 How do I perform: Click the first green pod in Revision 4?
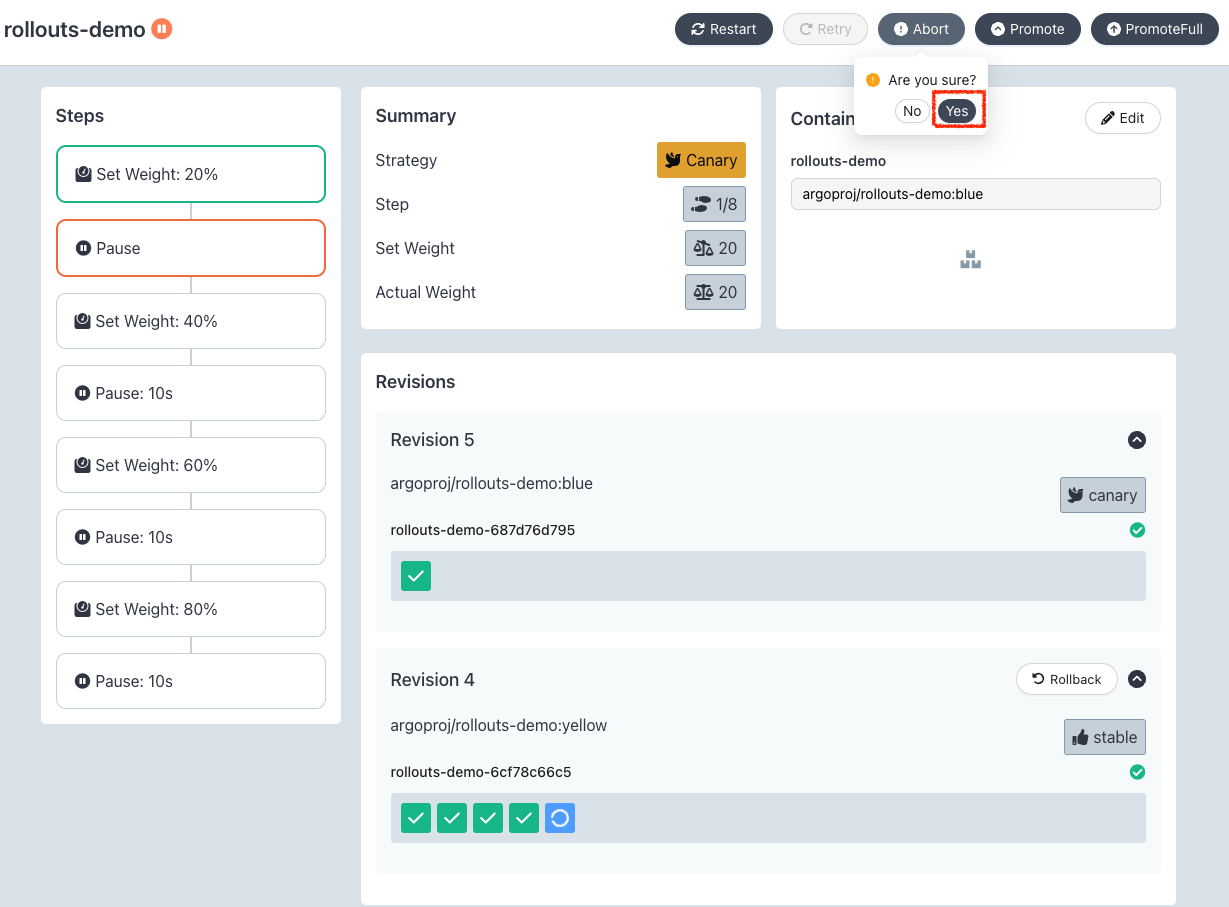416,818
